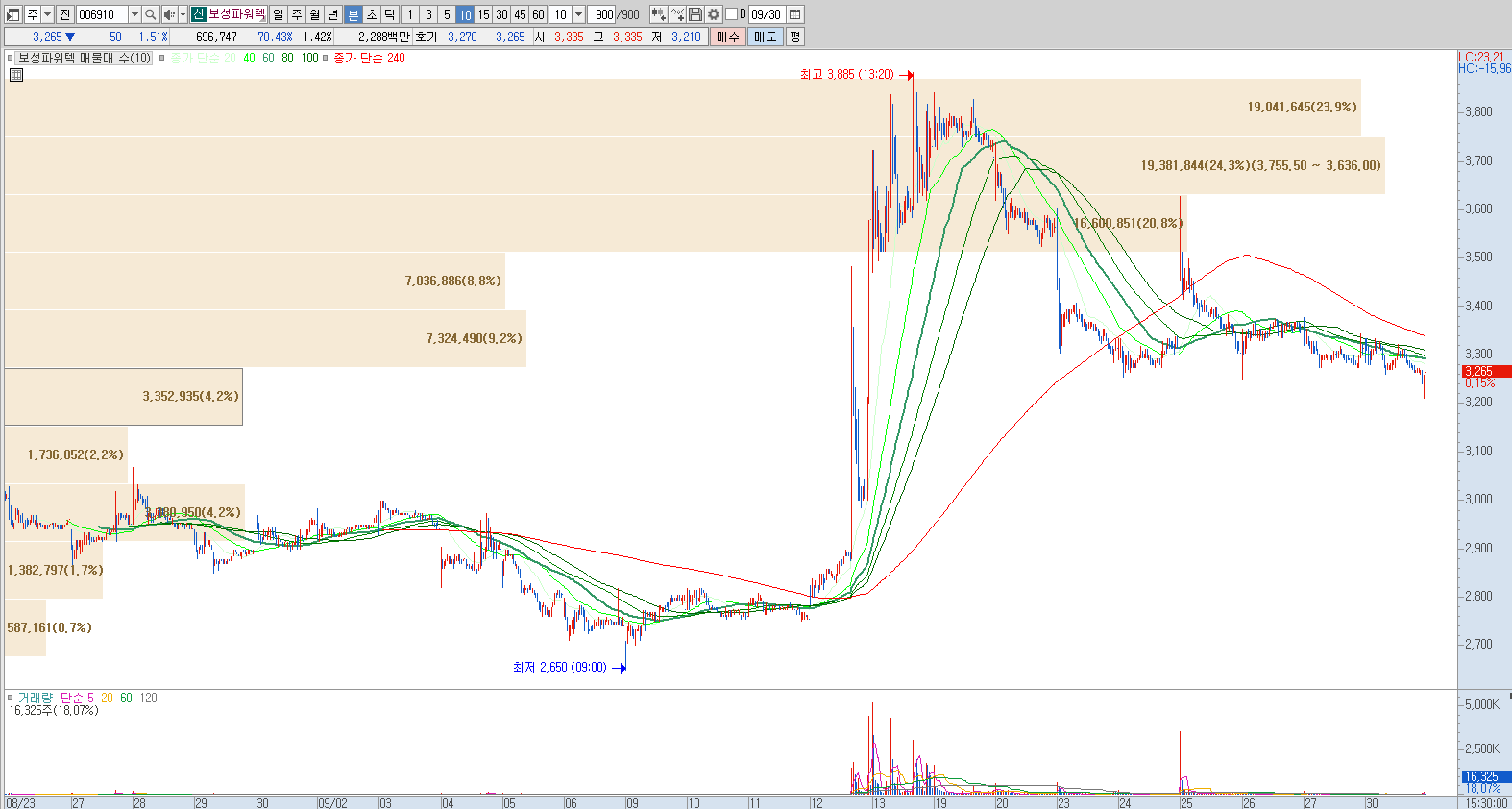Screen dimensions: 1512x809
Task: Toggle the D date checkbox
Action: click(731, 14)
